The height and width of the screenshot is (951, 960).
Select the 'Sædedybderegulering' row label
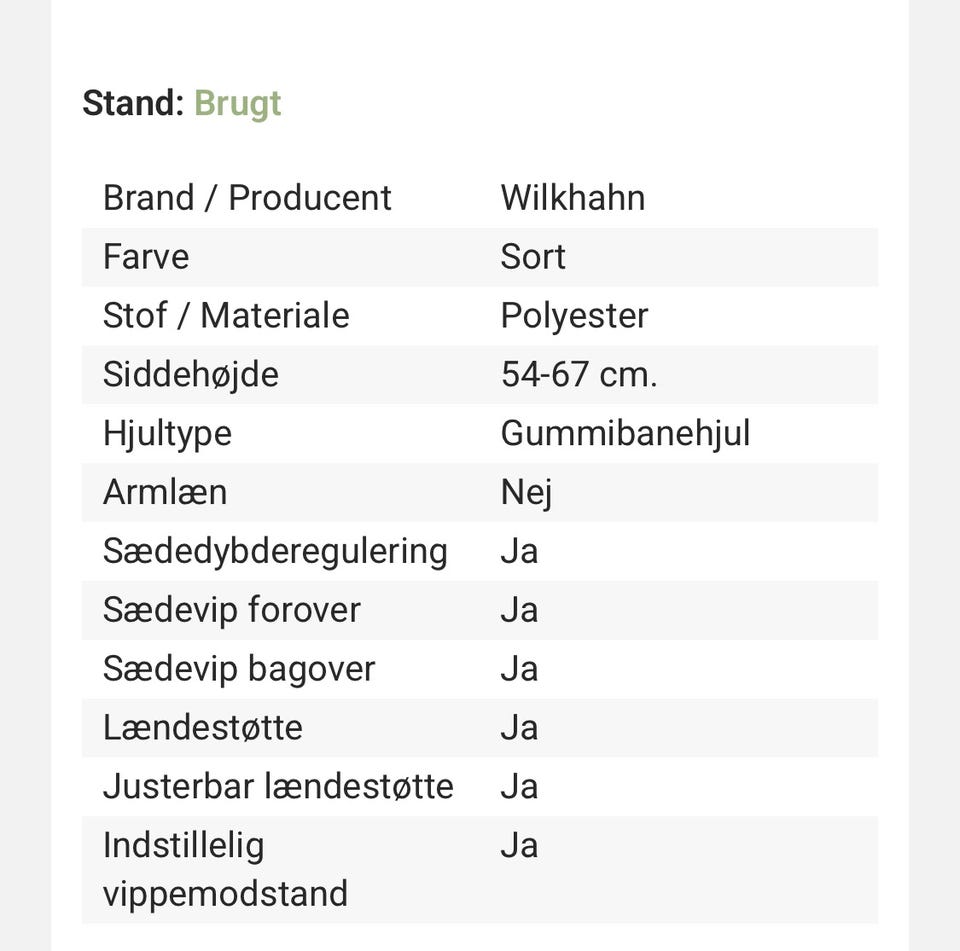click(x=275, y=551)
